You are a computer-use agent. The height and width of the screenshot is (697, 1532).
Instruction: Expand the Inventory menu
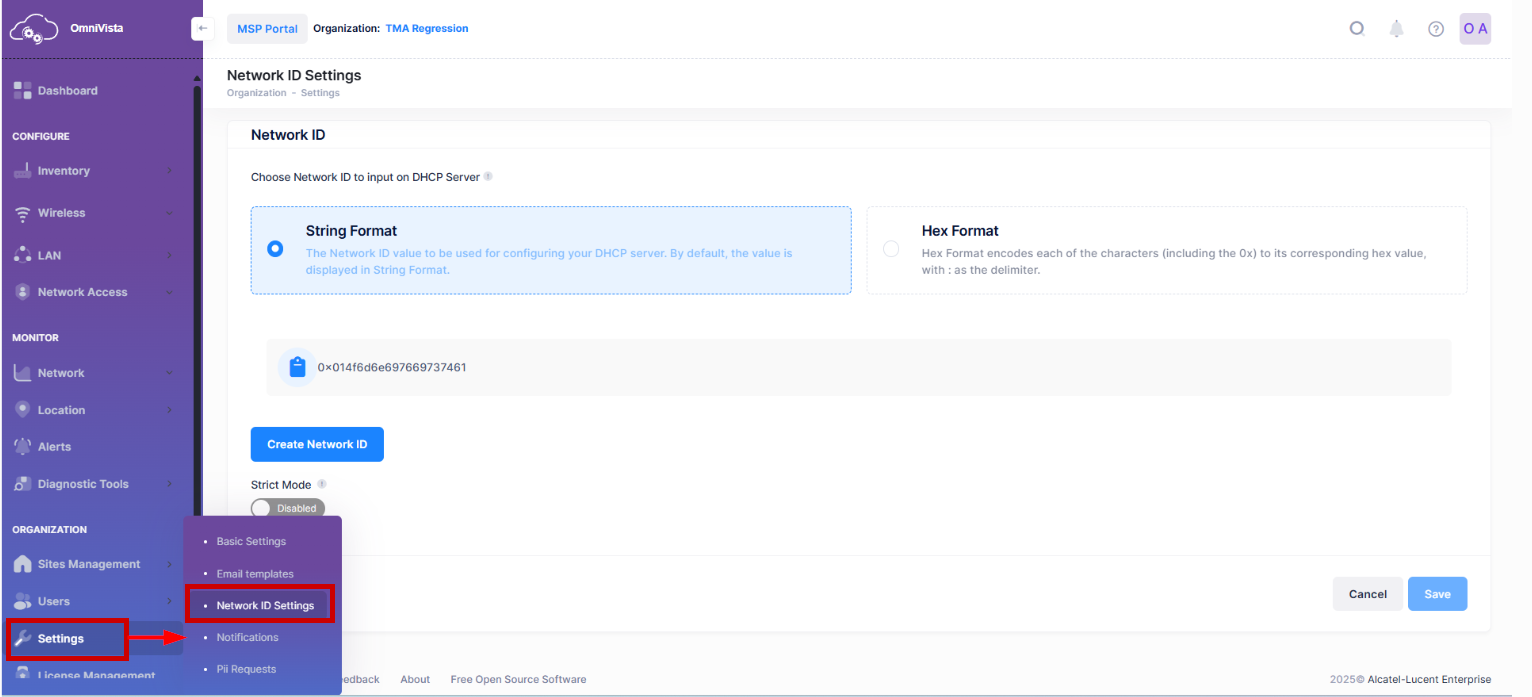(x=62, y=170)
